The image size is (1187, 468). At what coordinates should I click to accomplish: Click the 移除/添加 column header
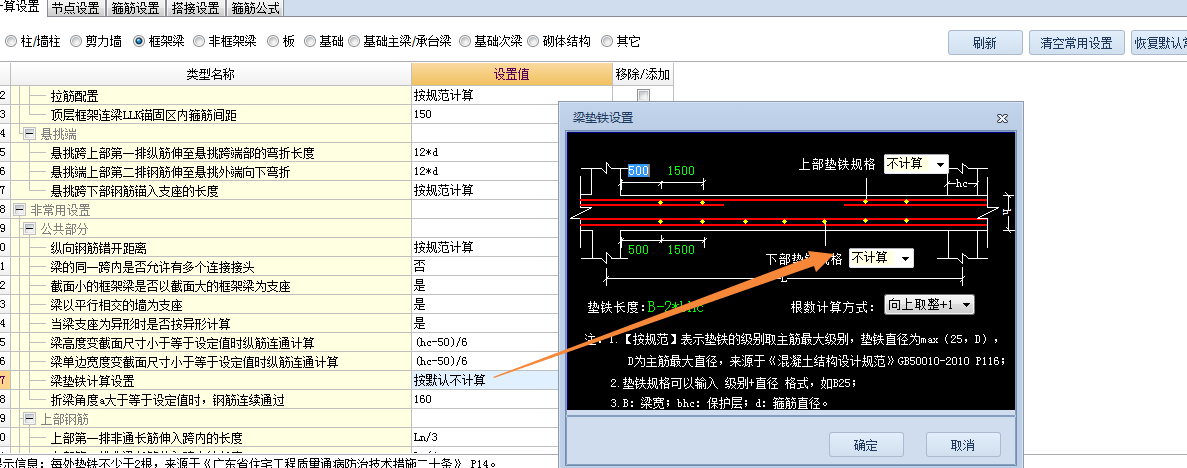(x=643, y=74)
